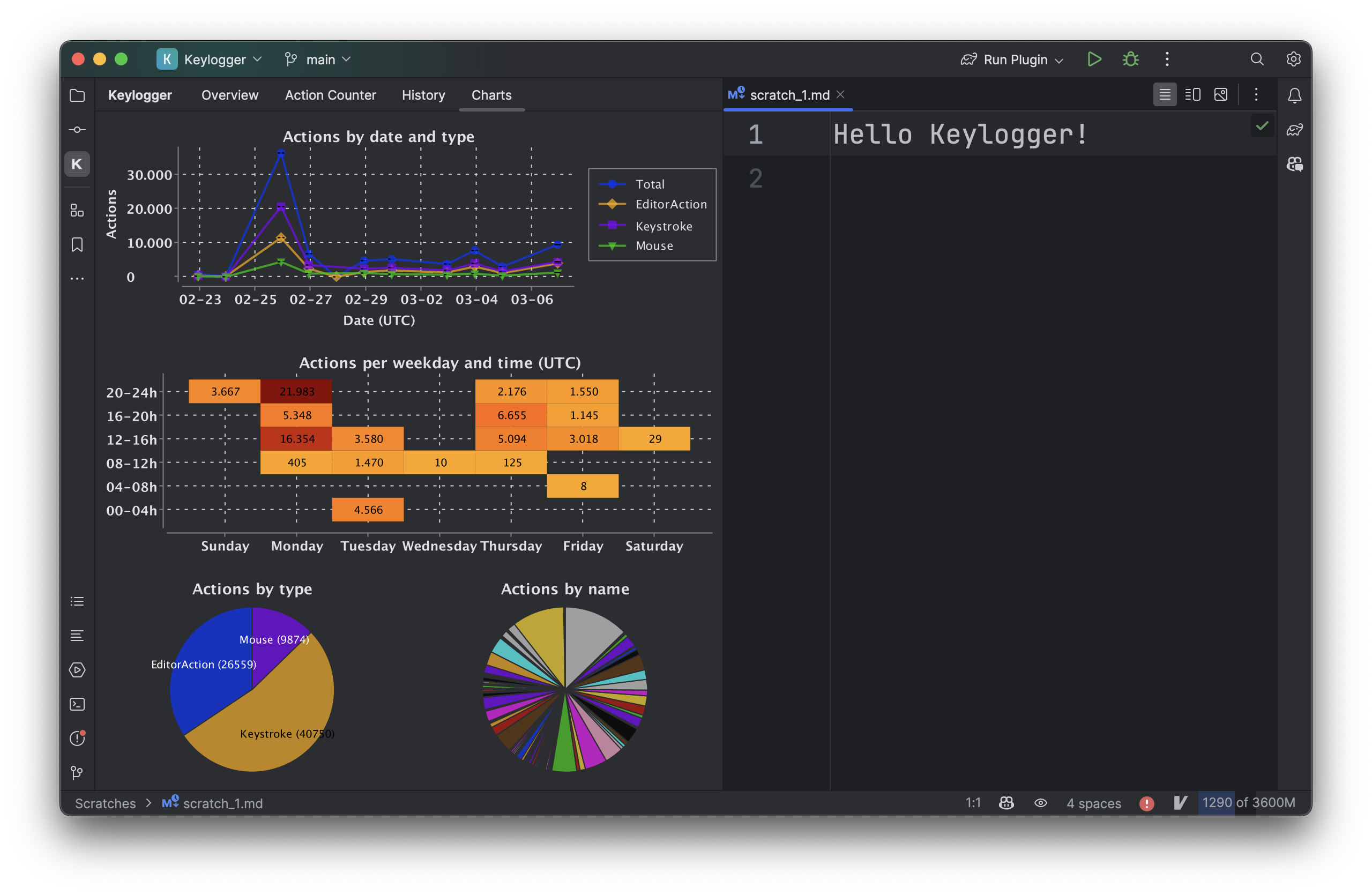Open the Project folder tool window

click(77, 95)
